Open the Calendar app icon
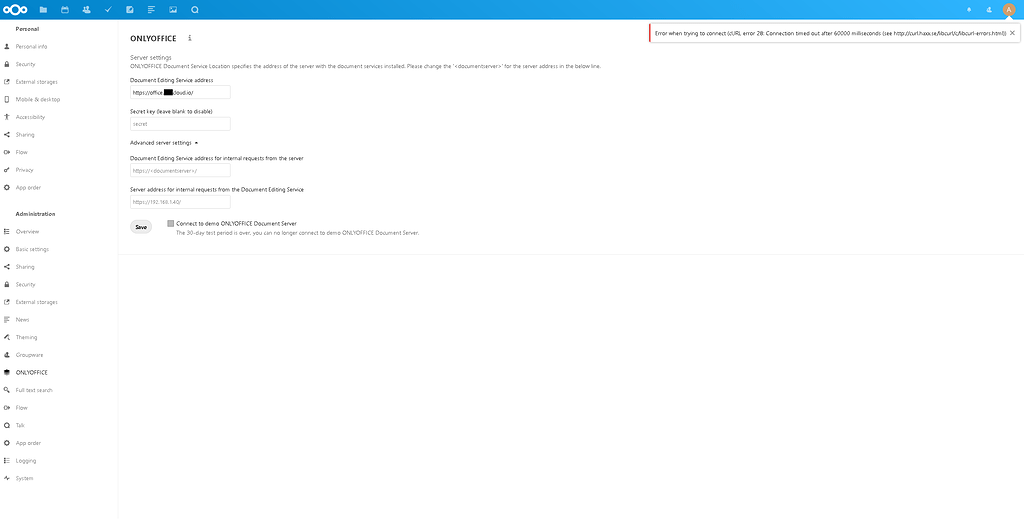This screenshot has width=1024, height=521. (65, 10)
